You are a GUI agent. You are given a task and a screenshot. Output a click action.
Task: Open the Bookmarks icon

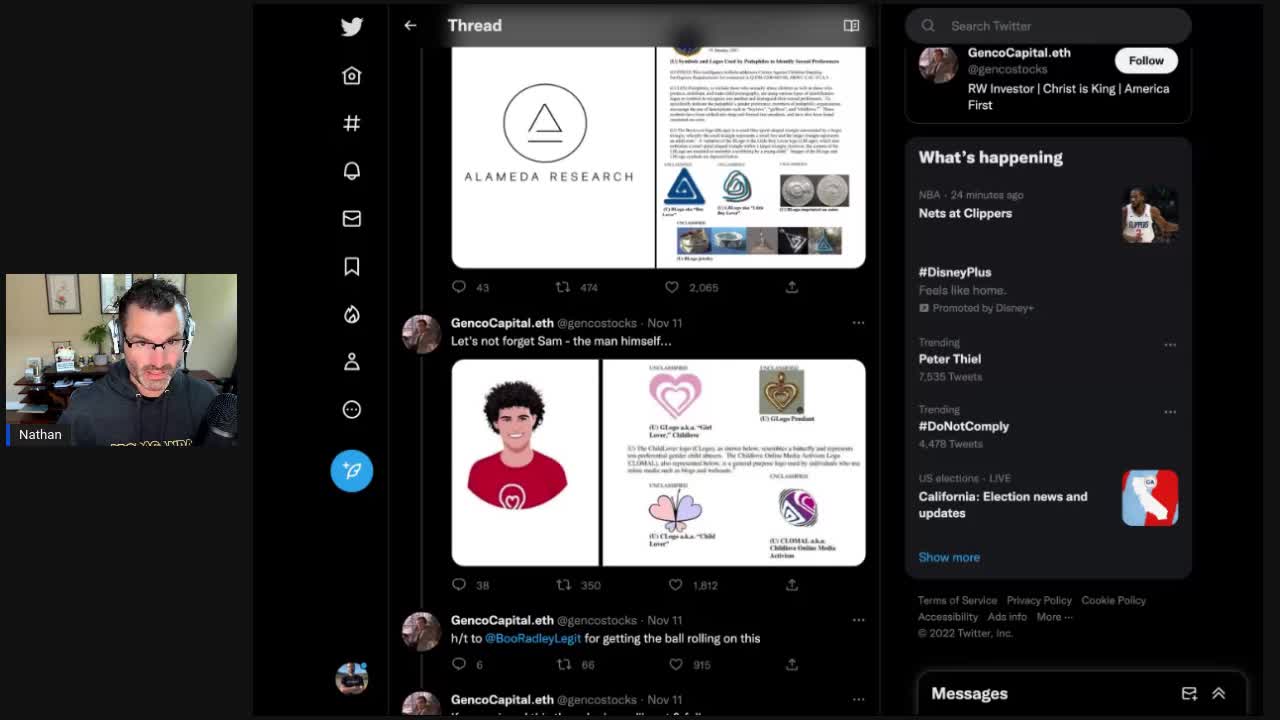pos(351,266)
